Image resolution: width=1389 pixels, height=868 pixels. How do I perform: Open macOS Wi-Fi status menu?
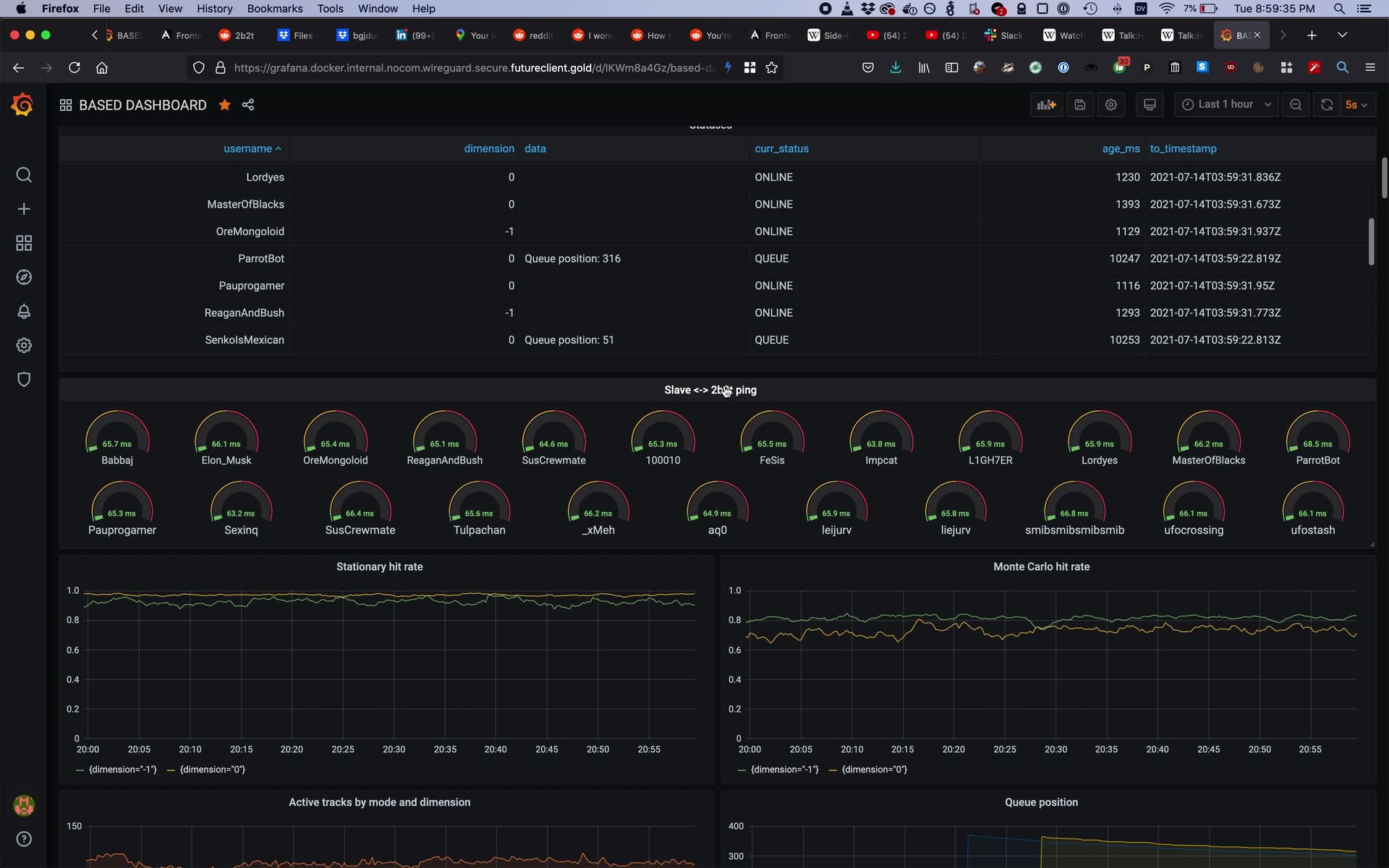click(x=1166, y=9)
